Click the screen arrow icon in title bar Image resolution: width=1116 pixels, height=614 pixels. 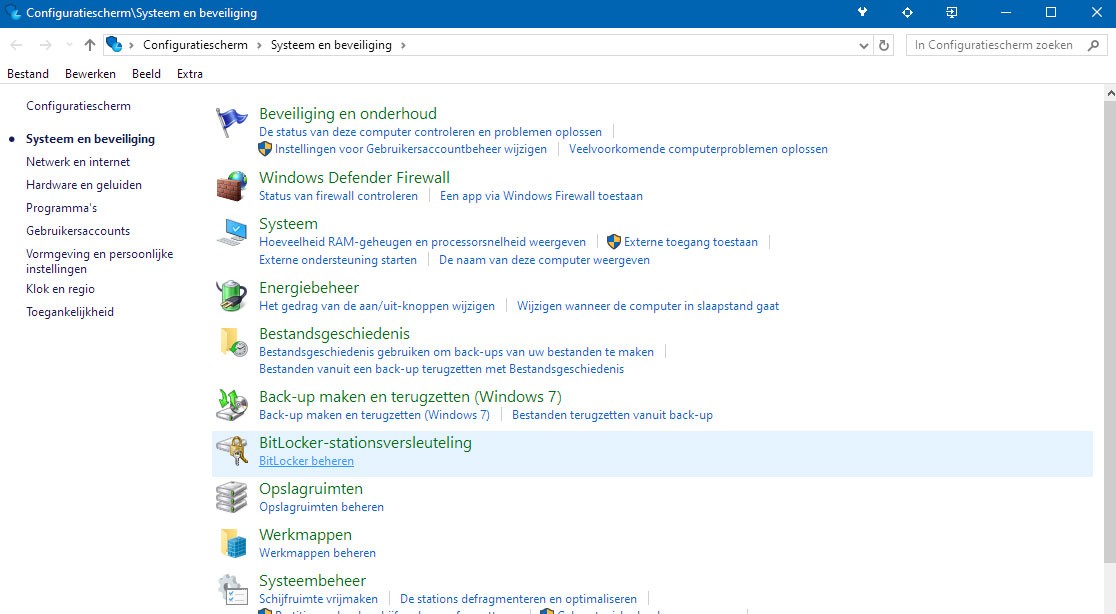coord(952,12)
